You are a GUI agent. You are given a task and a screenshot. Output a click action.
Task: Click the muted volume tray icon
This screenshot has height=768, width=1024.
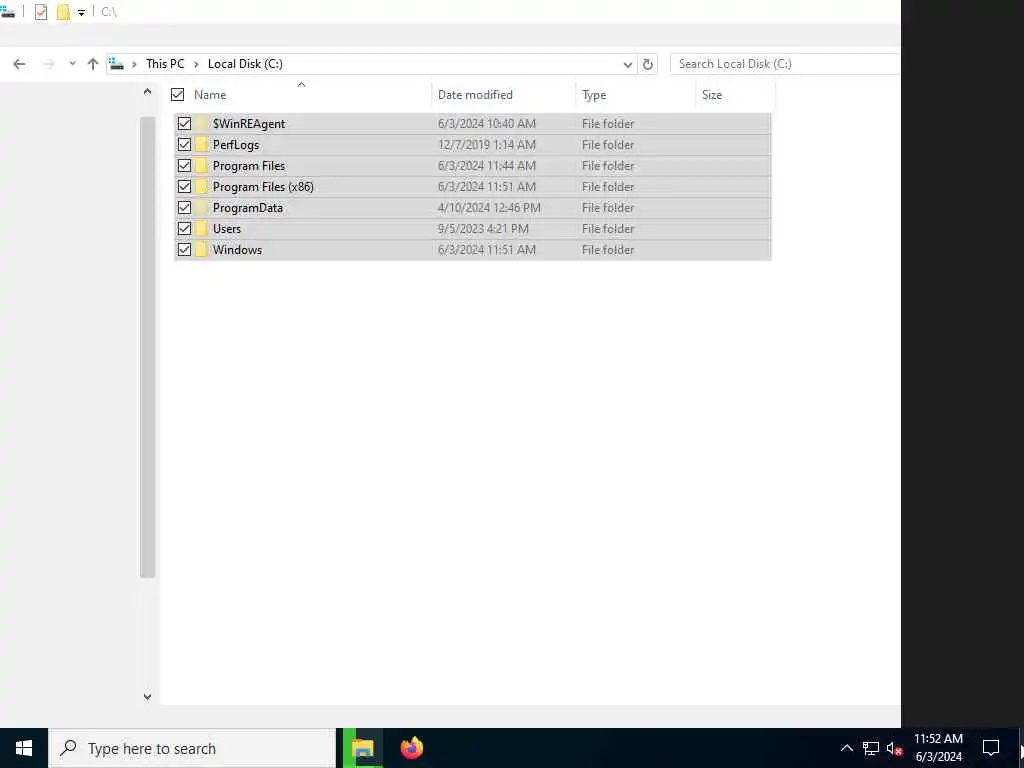[894, 748]
